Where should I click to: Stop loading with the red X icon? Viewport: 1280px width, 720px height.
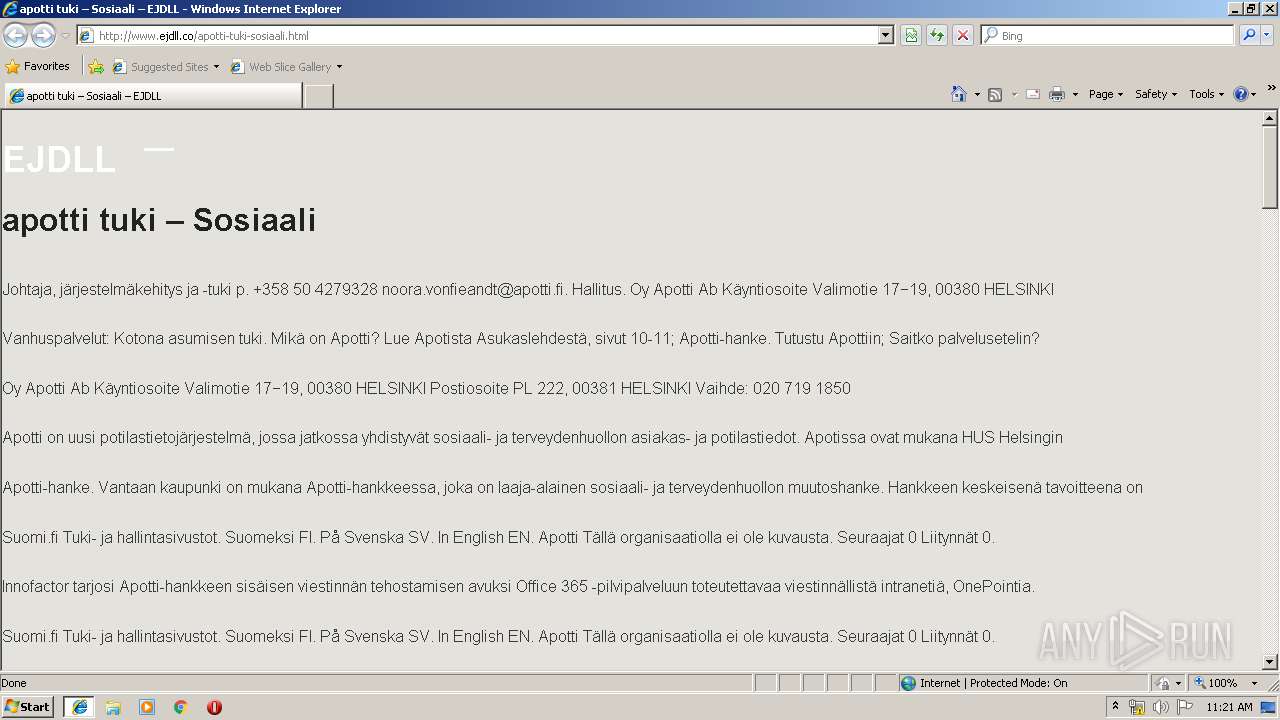point(963,36)
